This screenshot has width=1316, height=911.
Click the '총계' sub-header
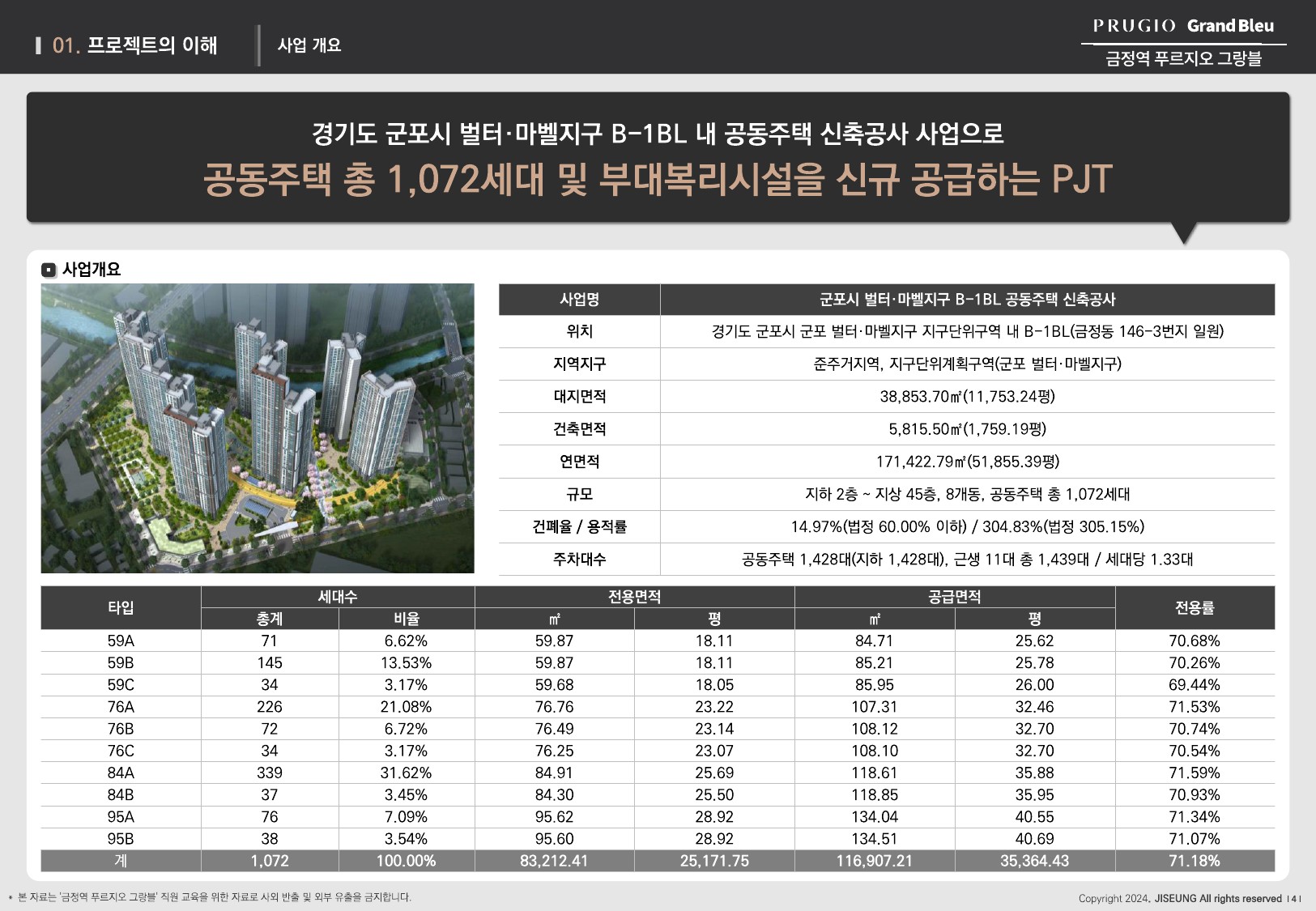[x=270, y=619]
